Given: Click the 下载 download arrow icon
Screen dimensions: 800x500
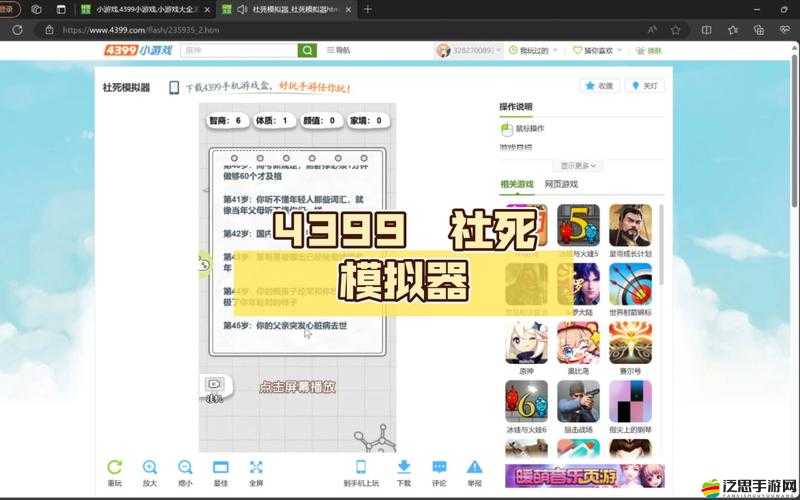Looking at the screenshot, I should coord(404,467).
